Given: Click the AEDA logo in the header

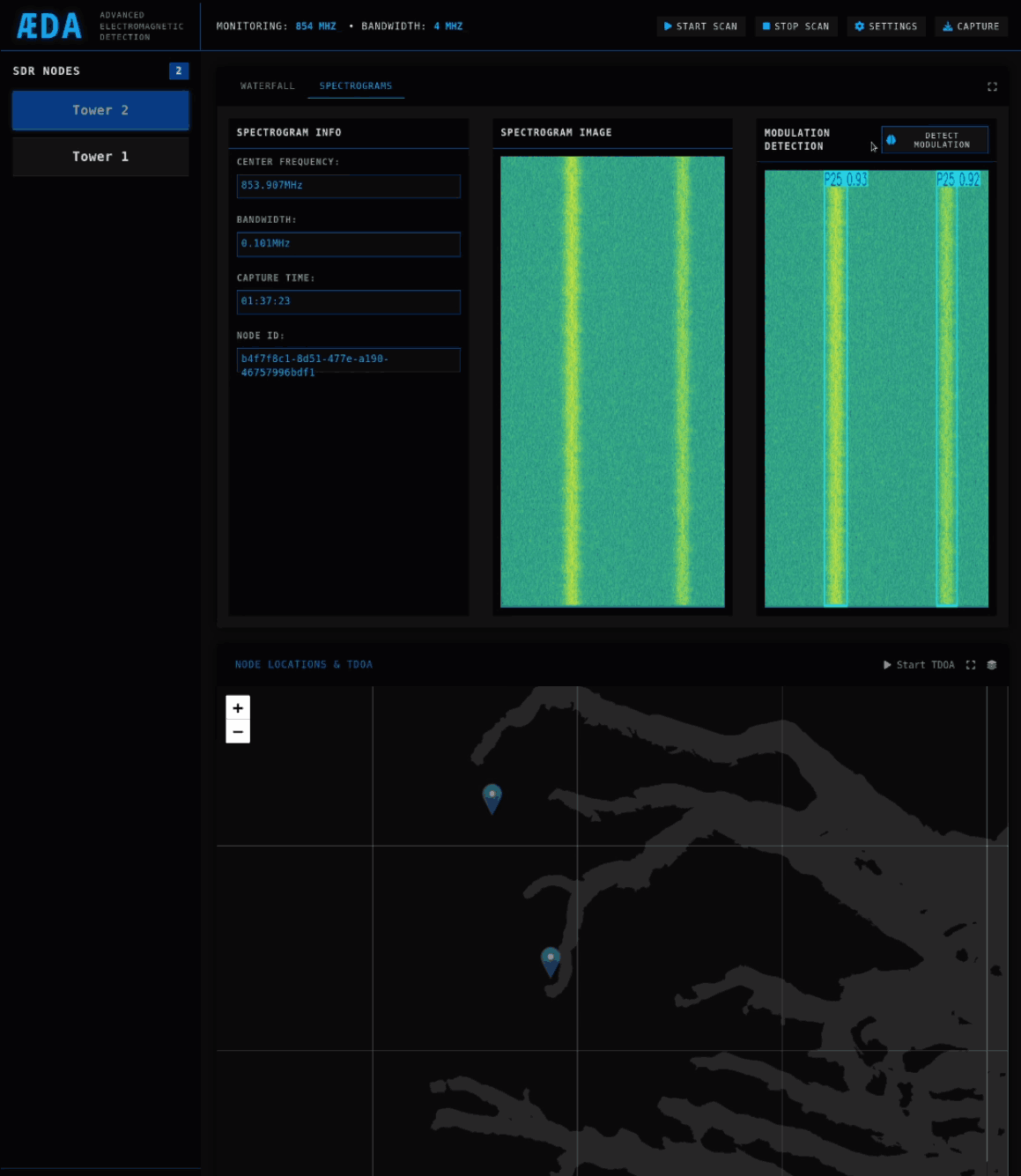Looking at the screenshot, I should 49,26.
